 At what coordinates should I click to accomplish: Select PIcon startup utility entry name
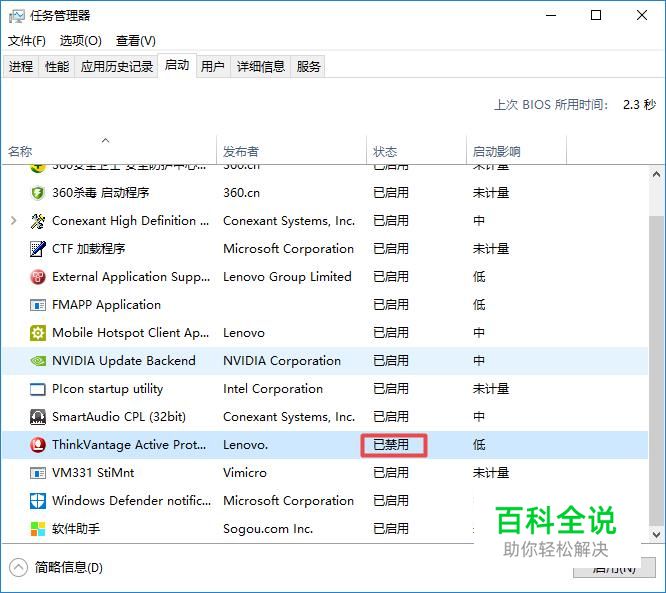tap(107, 389)
